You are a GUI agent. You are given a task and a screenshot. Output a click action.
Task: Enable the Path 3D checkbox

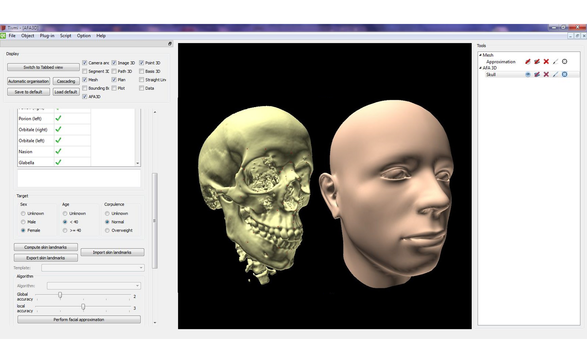[114, 71]
